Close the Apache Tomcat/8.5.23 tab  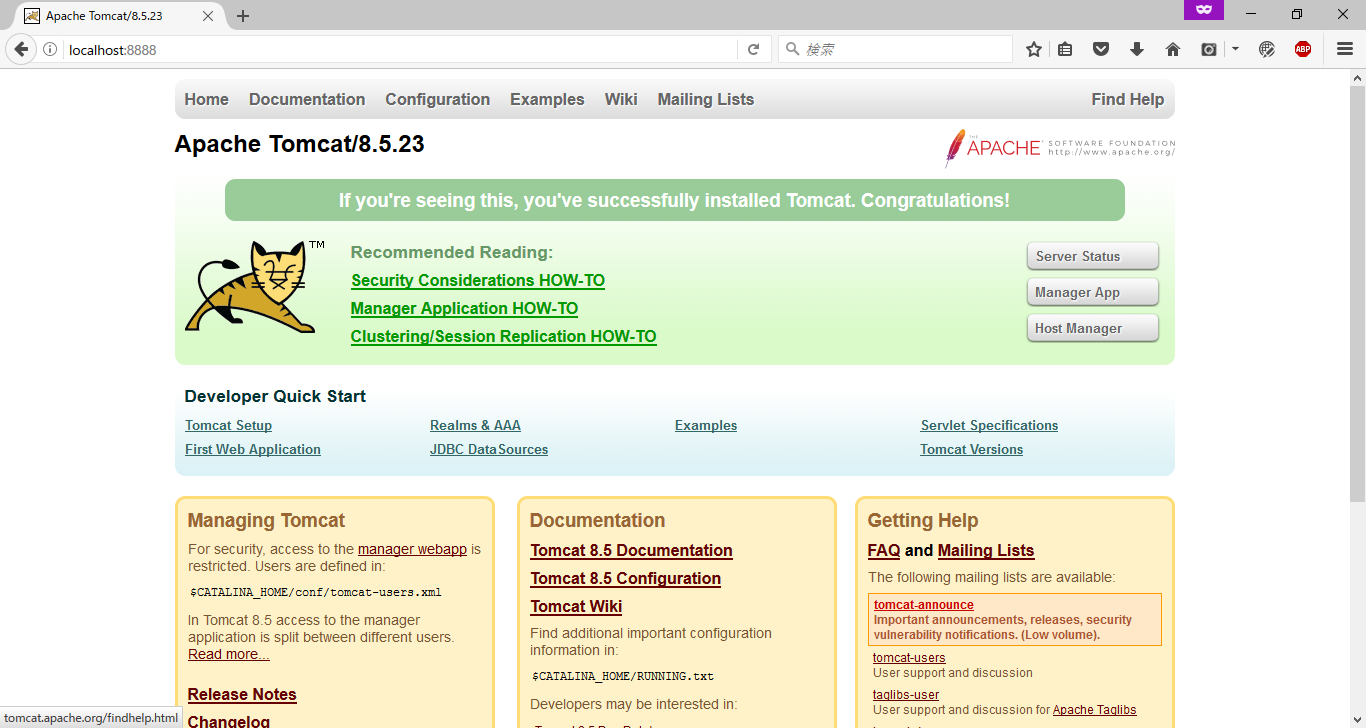(208, 16)
